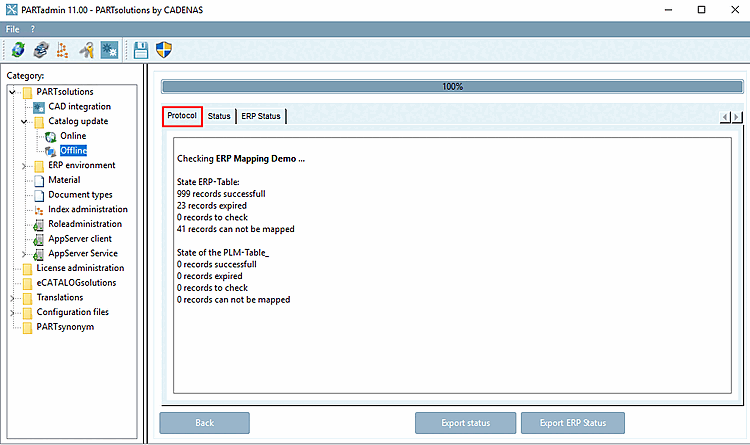Click the blue CAD settings toolbar icon
The width and height of the screenshot is (750, 445).
(x=109, y=50)
